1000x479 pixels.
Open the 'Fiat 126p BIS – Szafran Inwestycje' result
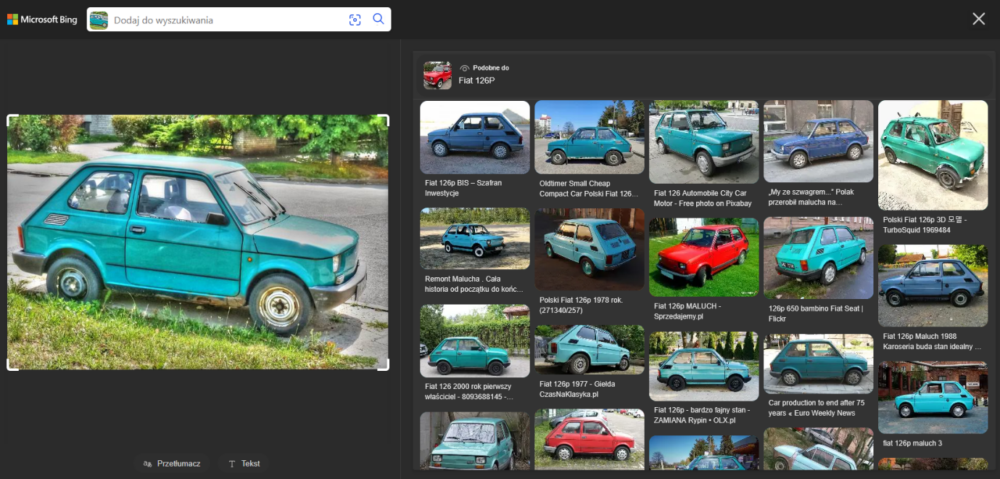474,137
